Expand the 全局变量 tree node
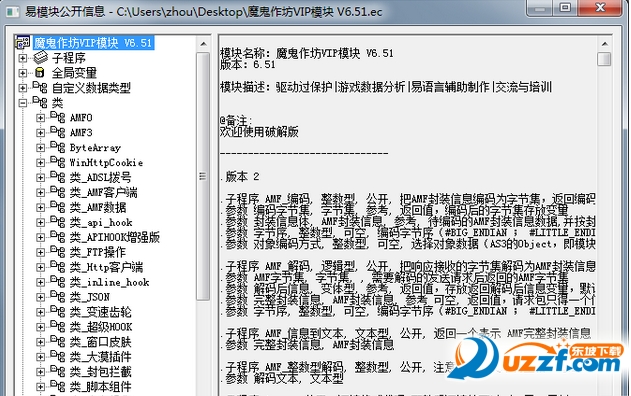631x396 pixels. (23, 73)
